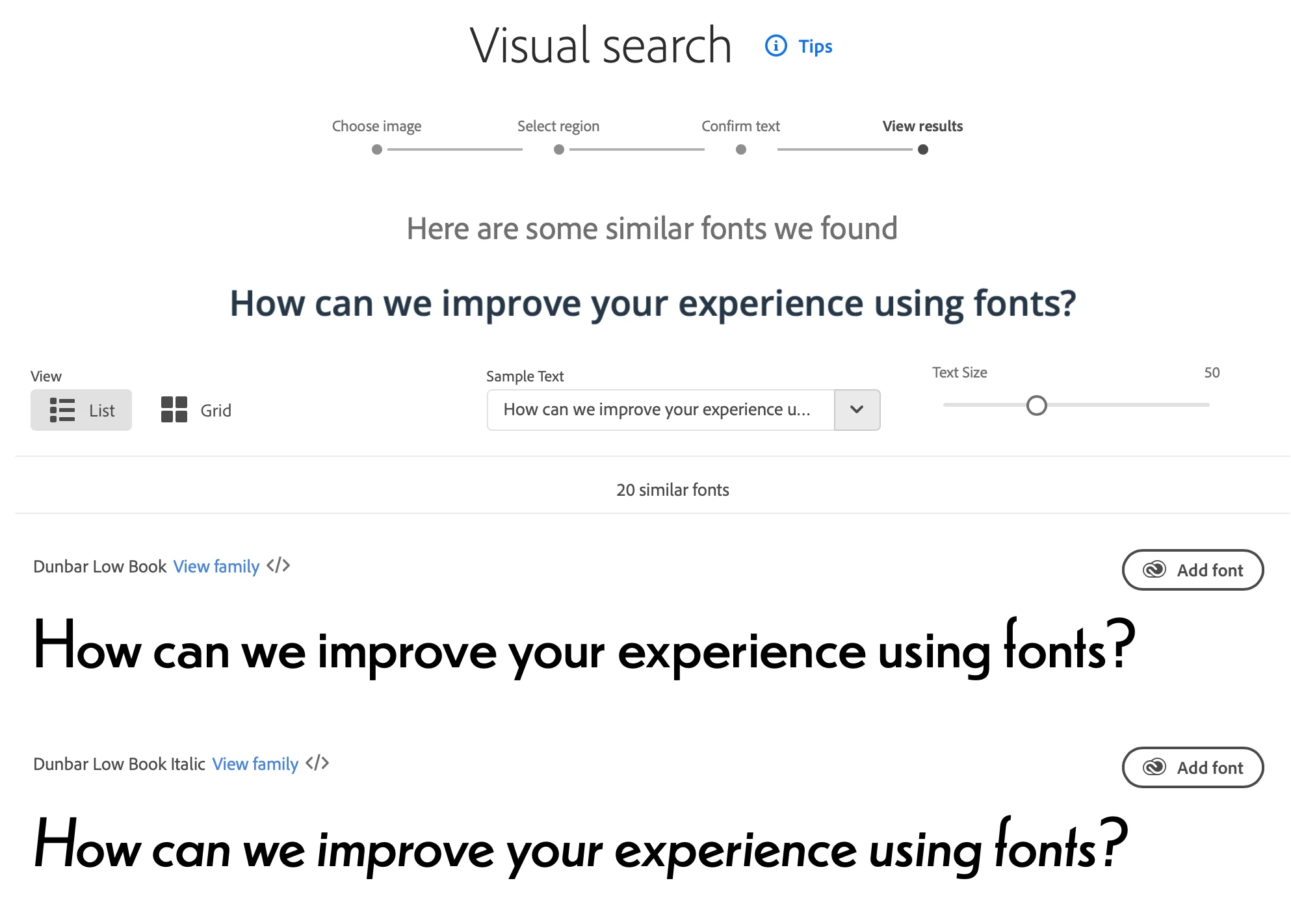The image size is (1291, 924).
Task: Open View family link for Dunbar Low Book
Action: (216, 567)
